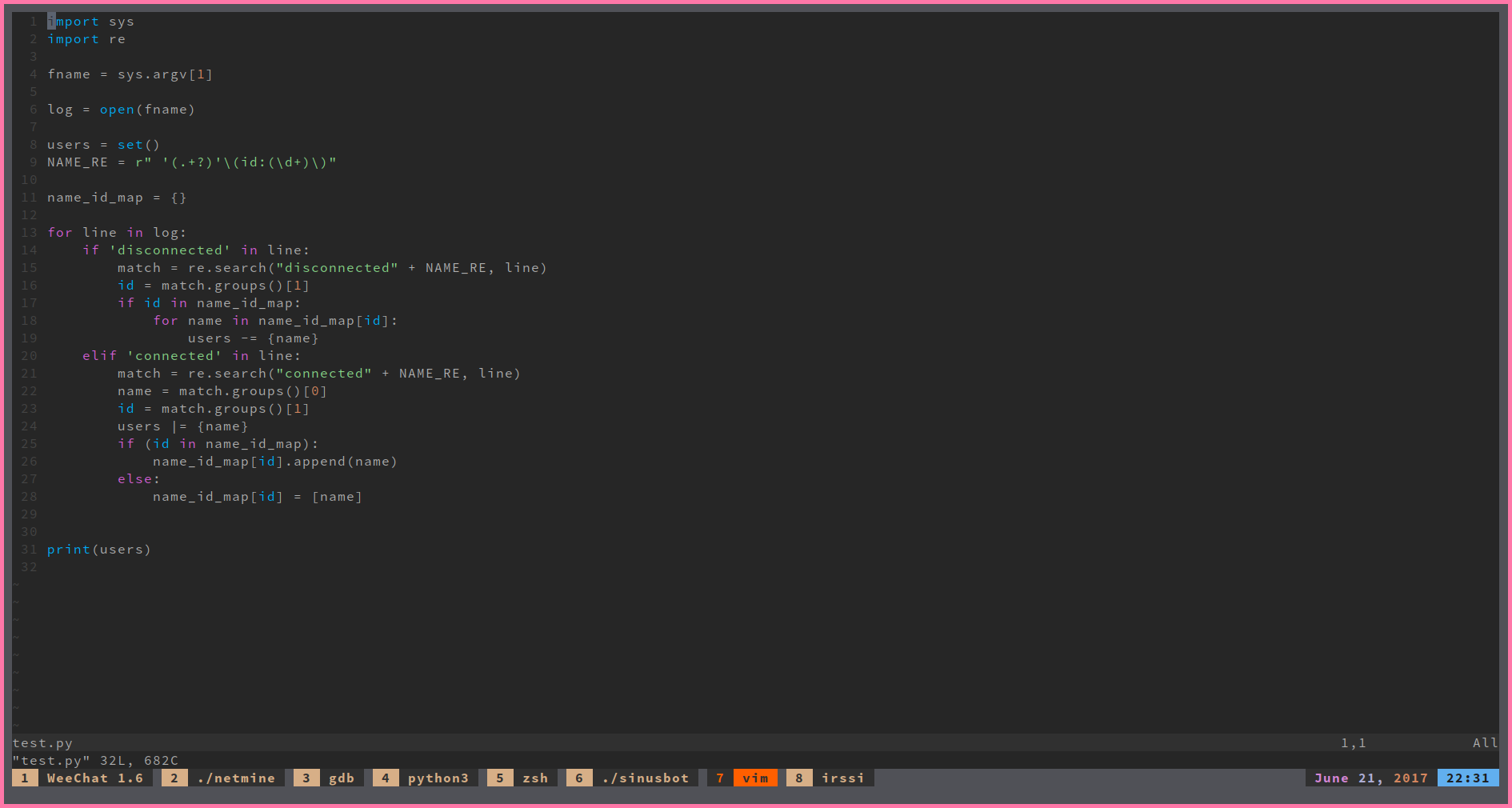Click the 1,1 cursor position indicator
1512x808 pixels.
coord(1353,743)
